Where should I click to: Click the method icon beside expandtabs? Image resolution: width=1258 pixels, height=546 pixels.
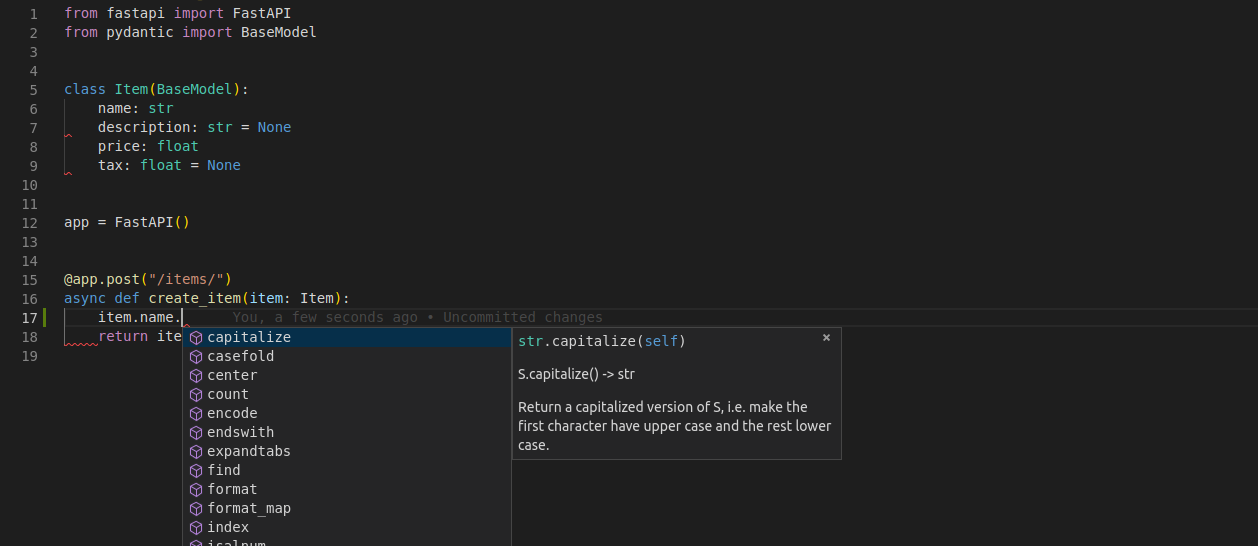(196, 452)
